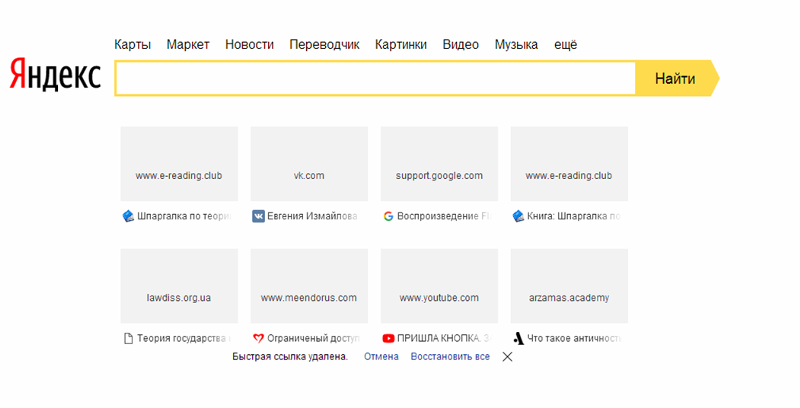
Task: Open the Маркет service link
Action: [188, 45]
